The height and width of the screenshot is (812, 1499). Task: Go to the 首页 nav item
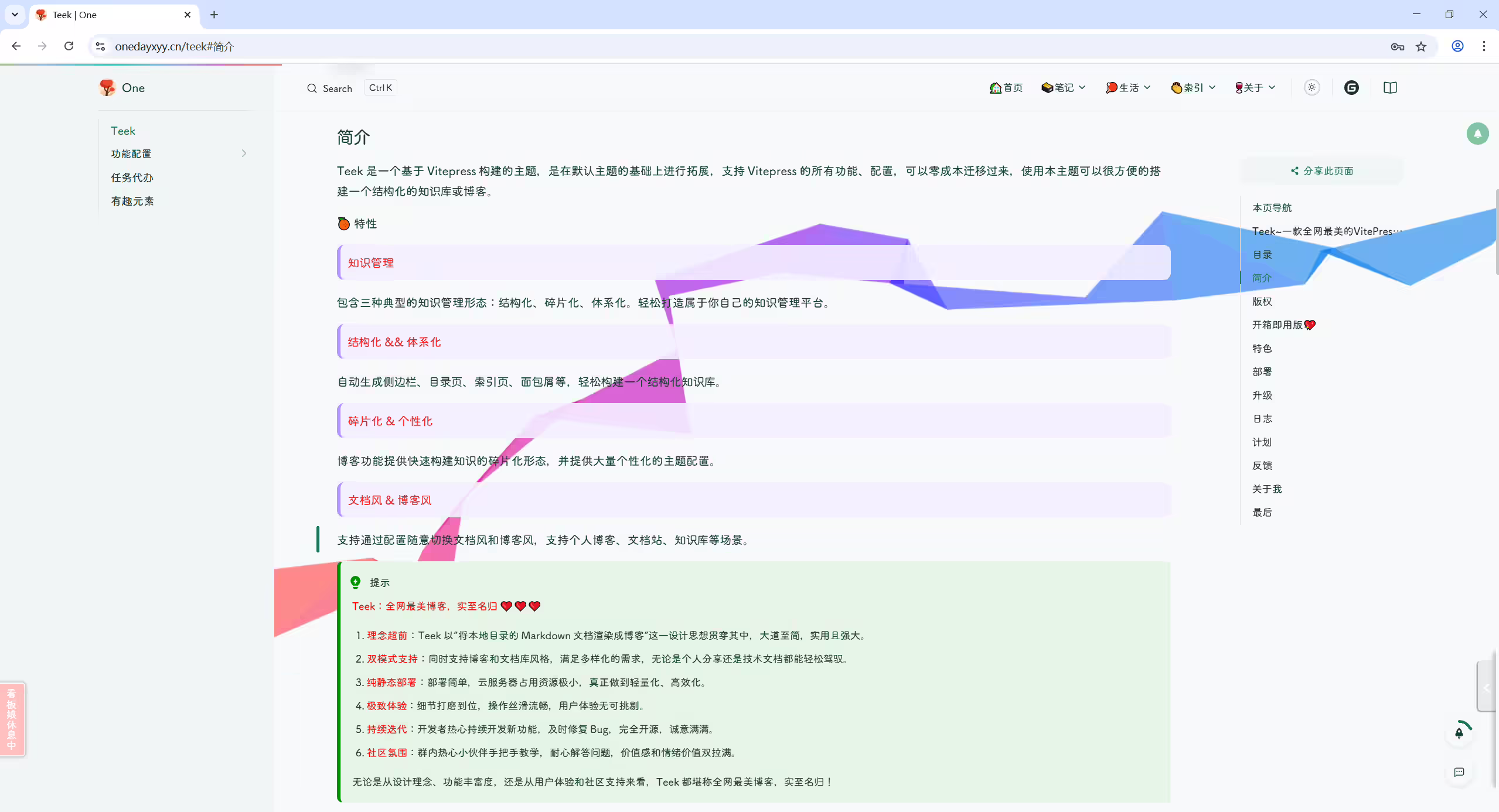1006,87
